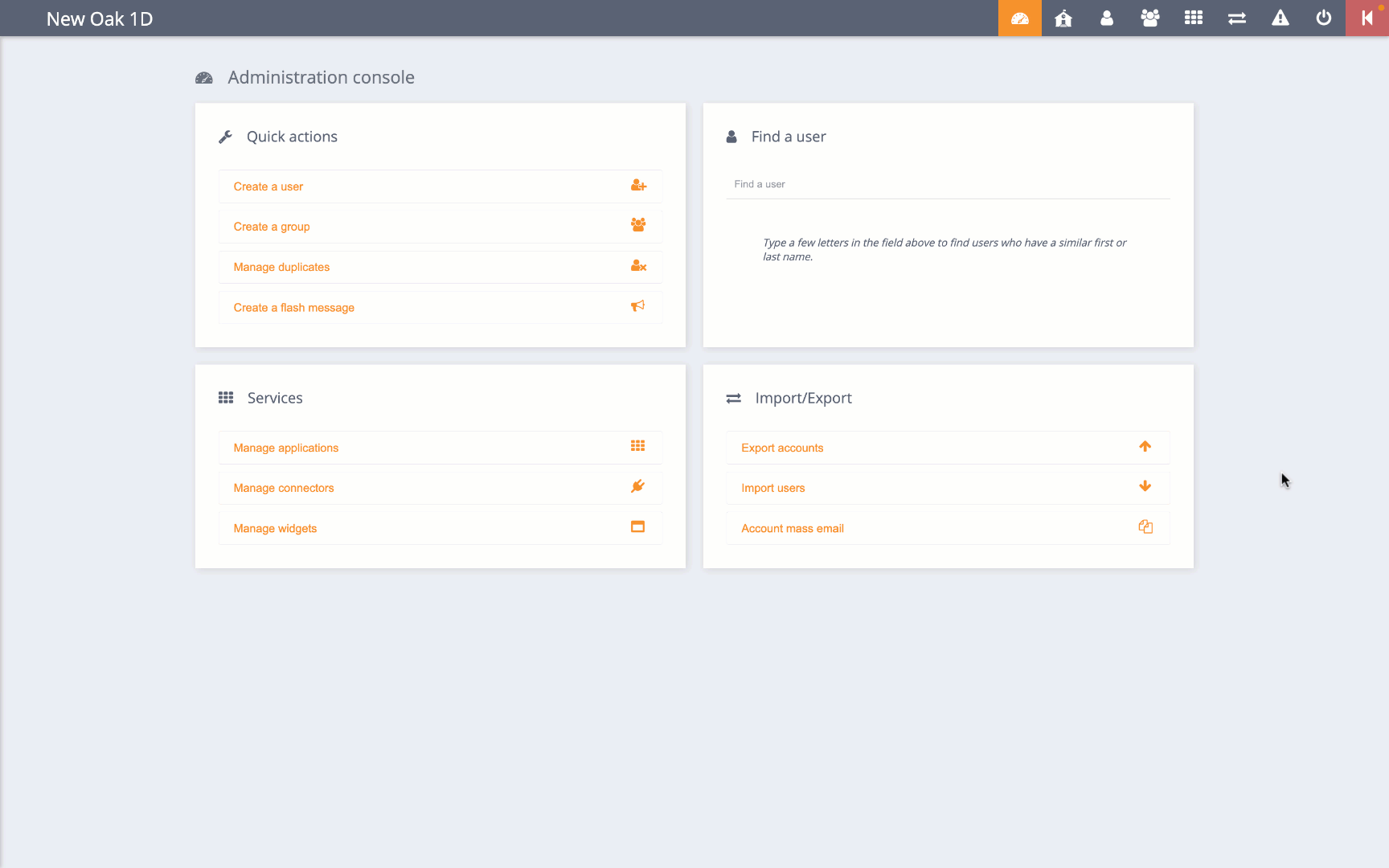
Task: Open the dashboard gauge icon in top bar
Action: click(x=1020, y=18)
